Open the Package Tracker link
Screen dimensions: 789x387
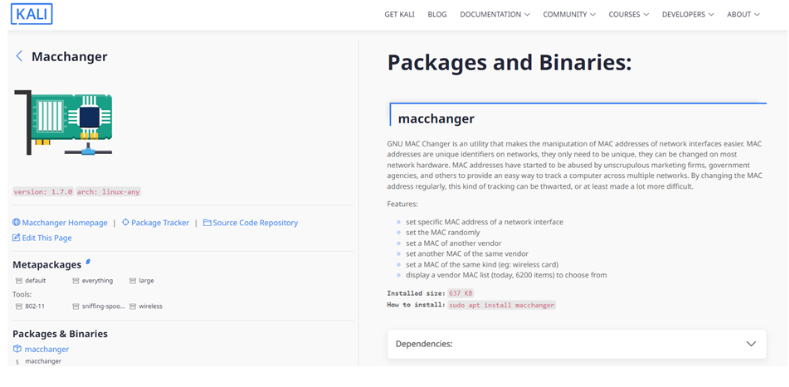coord(160,222)
